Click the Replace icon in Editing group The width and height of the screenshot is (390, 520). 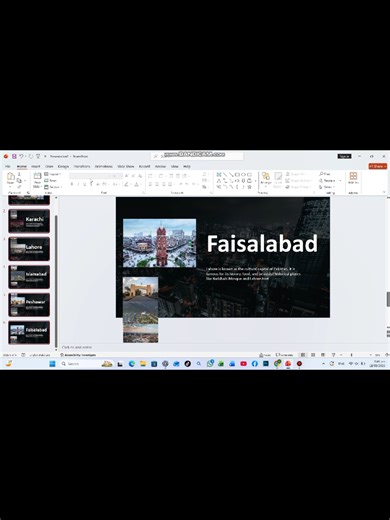[x=321, y=180]
